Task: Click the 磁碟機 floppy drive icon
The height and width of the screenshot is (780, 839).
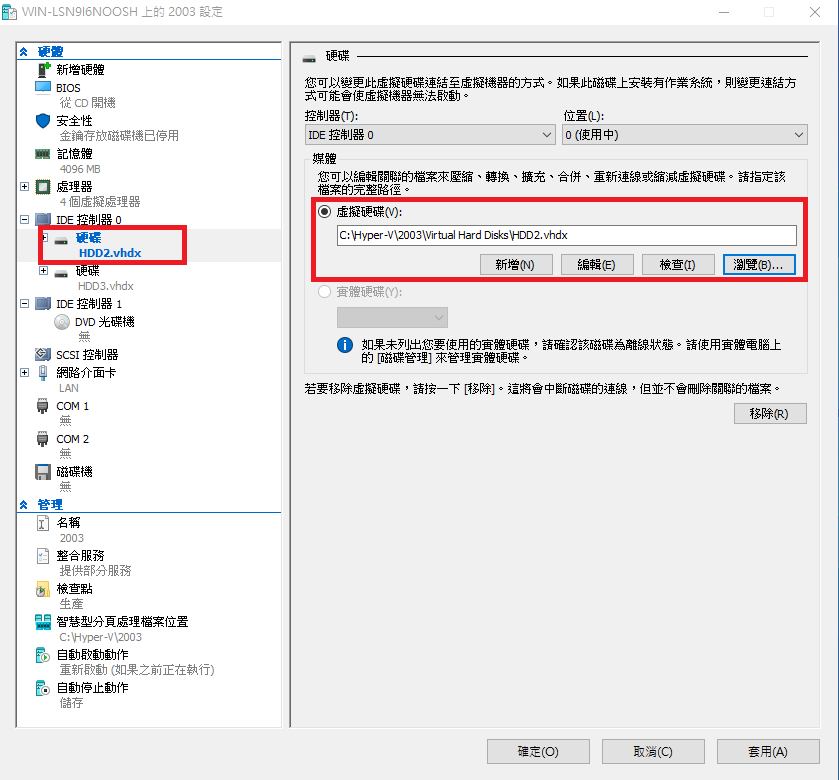Action: [43, 472]
